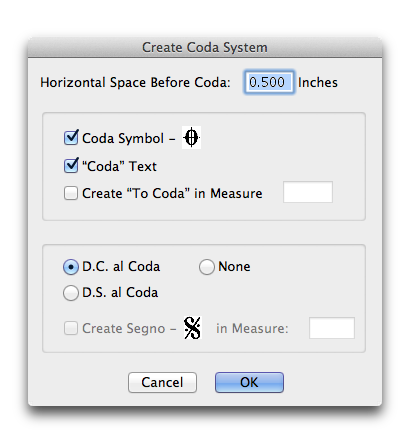Dismiss the dialog with Cancel

(x=162, y=382)
